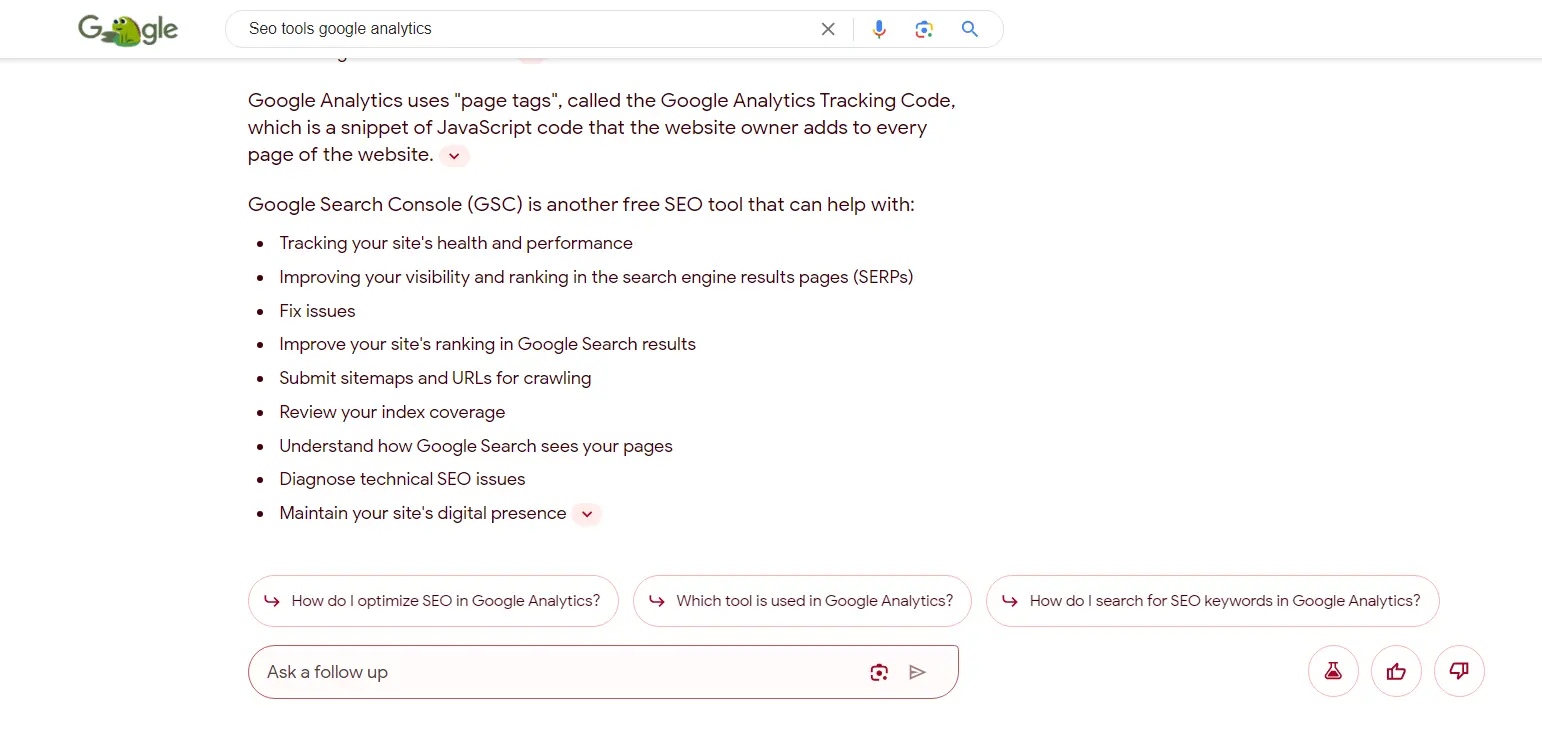Click 'Submit sitemaps and URLs for crawling'

click(x=435, y=378)
